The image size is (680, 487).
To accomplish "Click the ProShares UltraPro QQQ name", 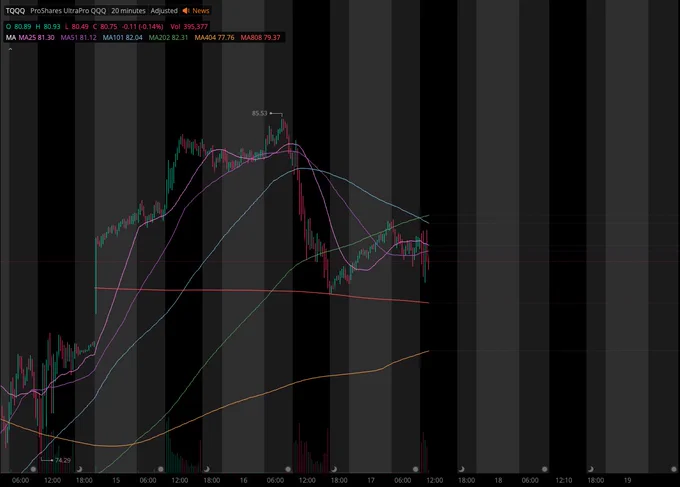I will [68, 11].
